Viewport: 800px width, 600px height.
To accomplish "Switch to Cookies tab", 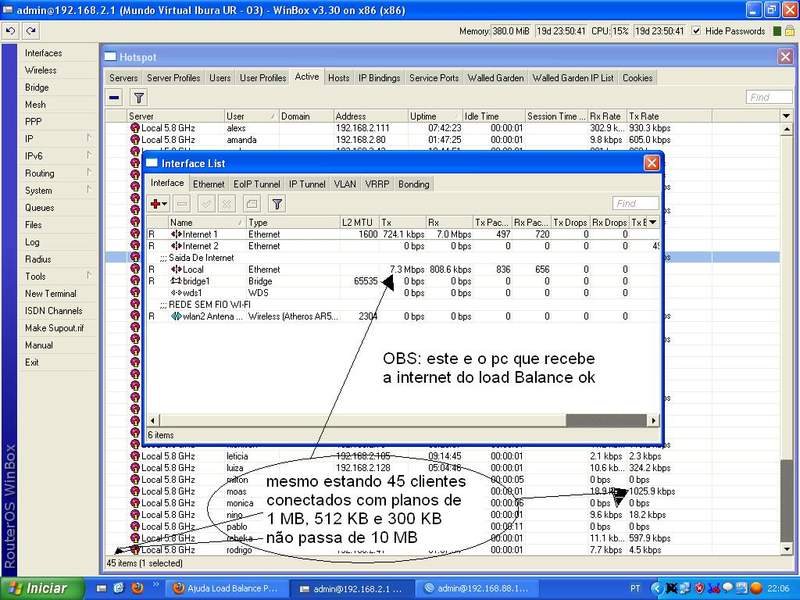I will point(637,78).
